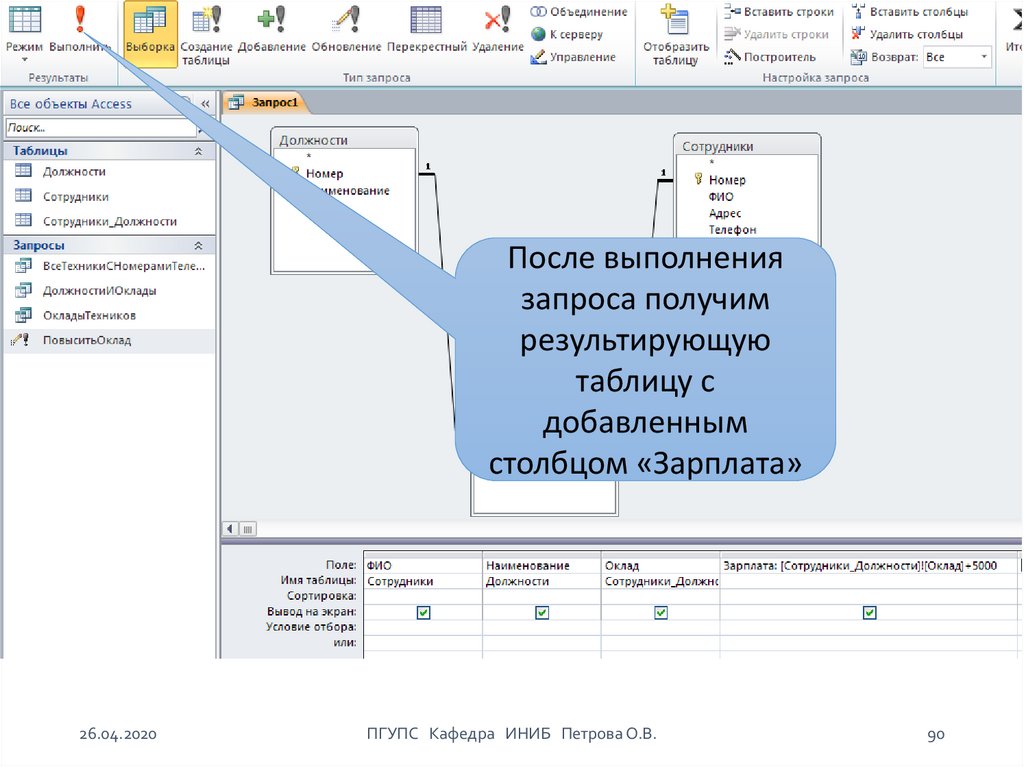Select the Удаление delete query icon

pyautogui.click(x=497, y=22)
